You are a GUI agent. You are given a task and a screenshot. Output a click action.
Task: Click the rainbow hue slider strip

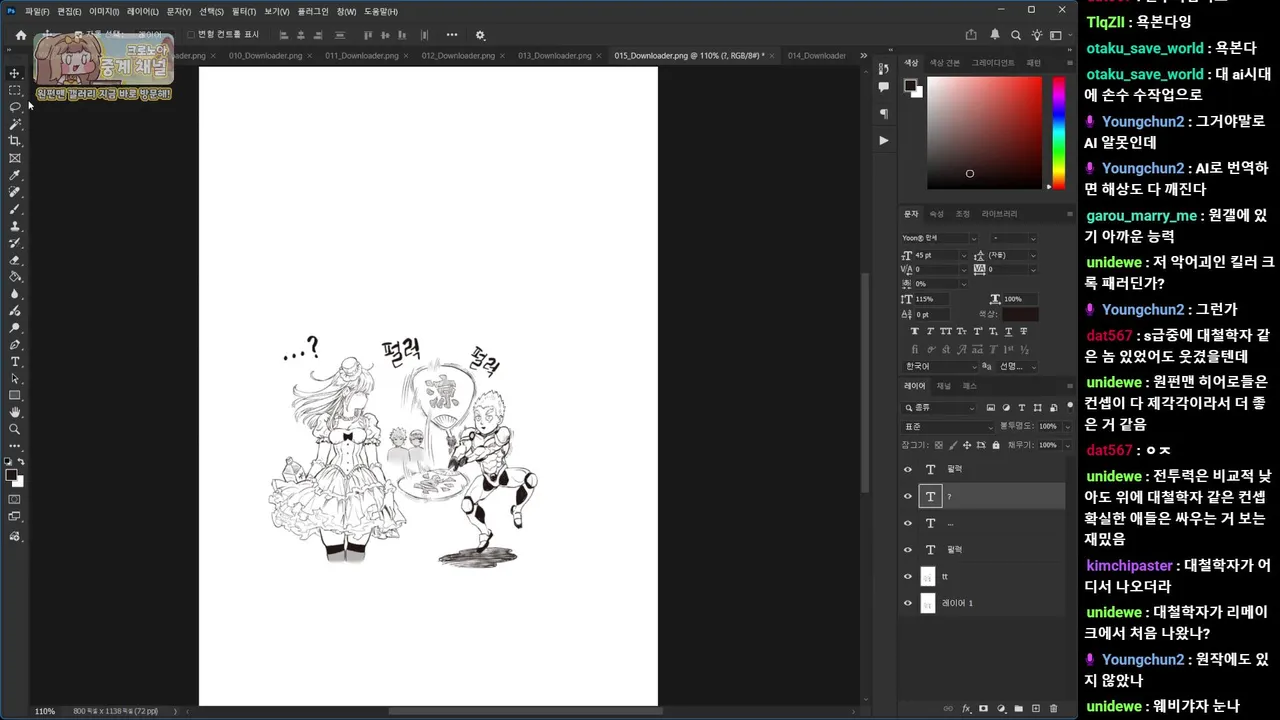(x=1059, y=132)
